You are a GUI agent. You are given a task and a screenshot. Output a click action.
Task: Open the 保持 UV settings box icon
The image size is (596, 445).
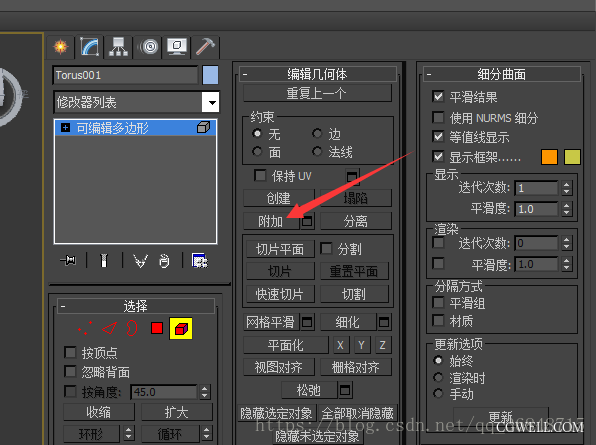[x=352, y=176]
